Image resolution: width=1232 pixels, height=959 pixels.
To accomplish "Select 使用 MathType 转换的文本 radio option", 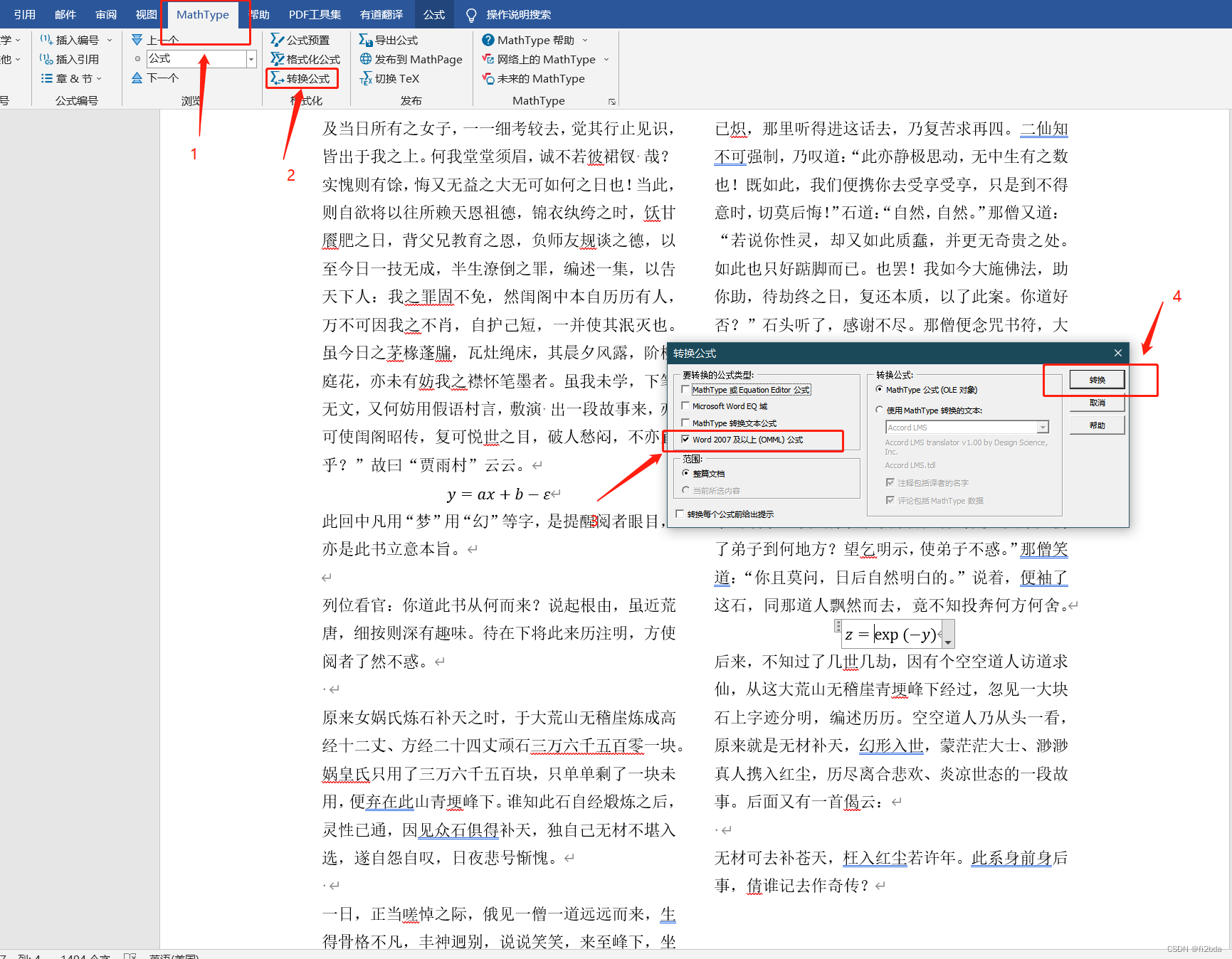I will tap(880, 410).
